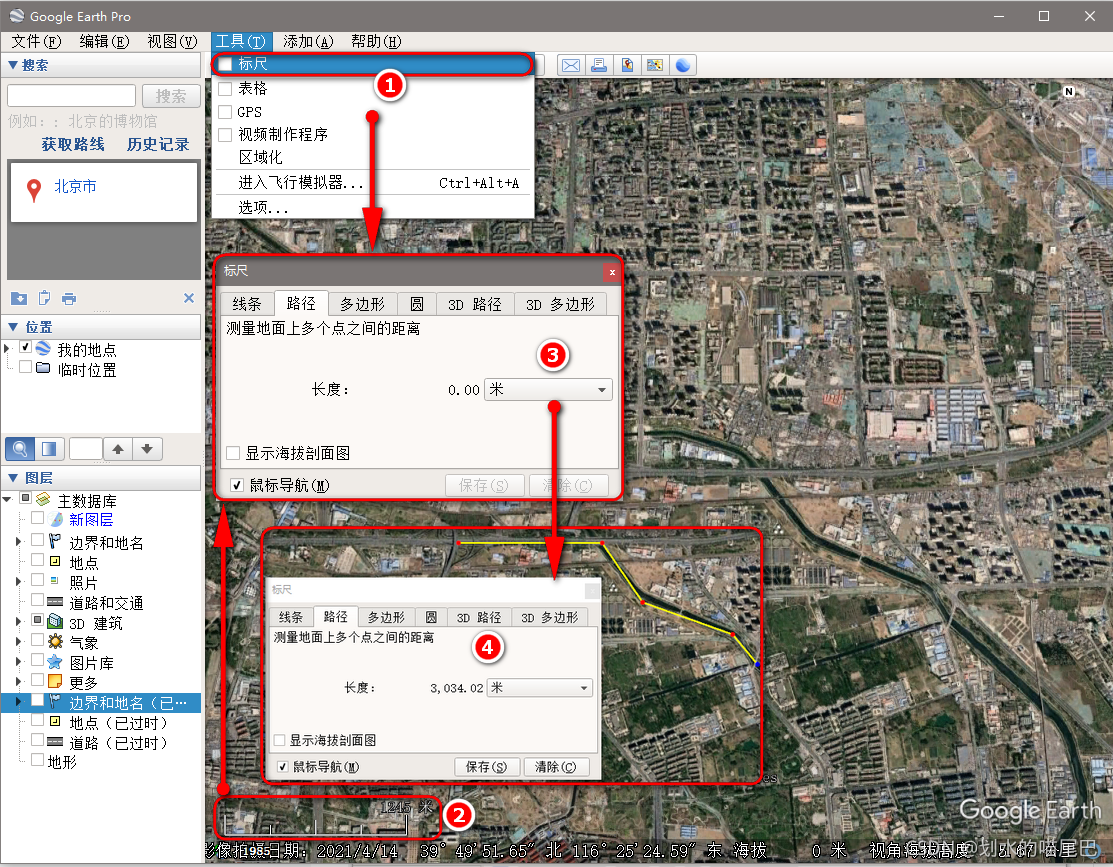The width and height of the screenshot is (1113, 867).
Task: Close the 0.00 ruler dialog with red x
Action: click(612, 272)
